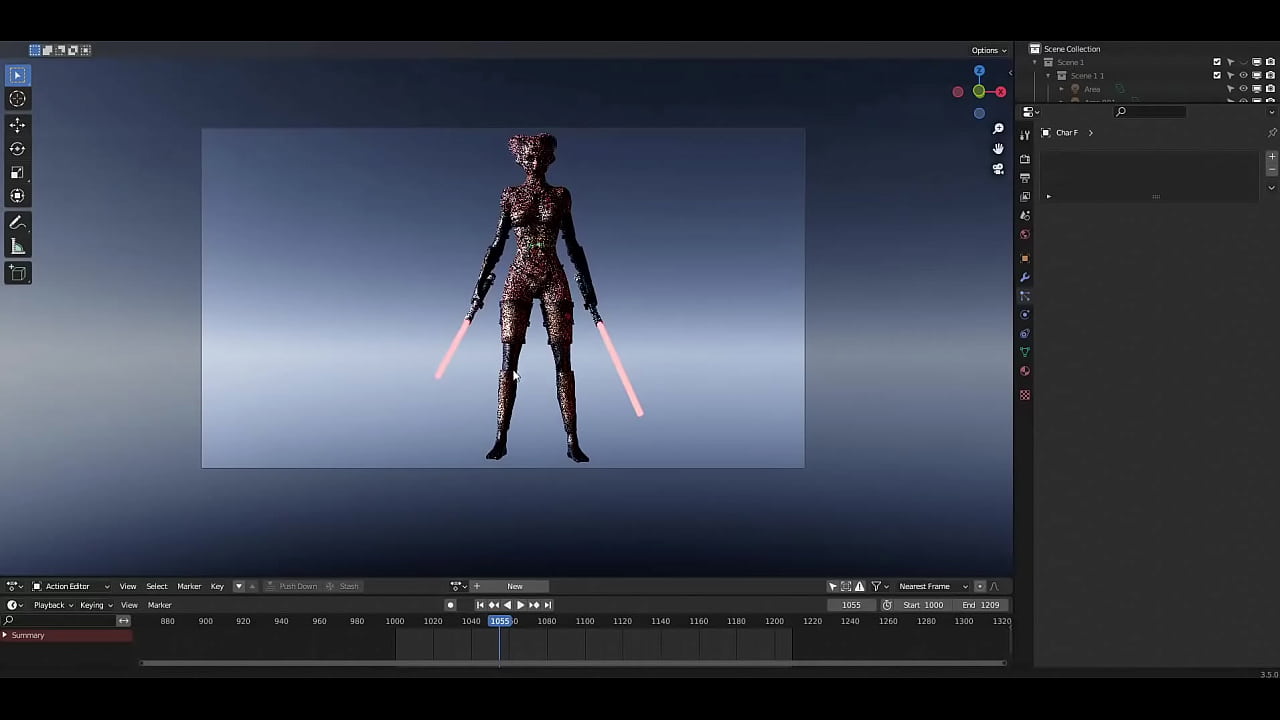Toggle Scene 1 exclude checkbox in outliner

tap(1217, 62)
